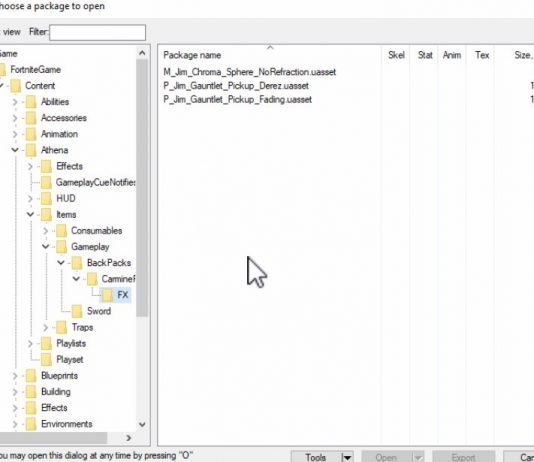Select the BackPacks folder icon
Image resolution: width=534 pixels, height=462 pixels.
click(x=77, y=263)
